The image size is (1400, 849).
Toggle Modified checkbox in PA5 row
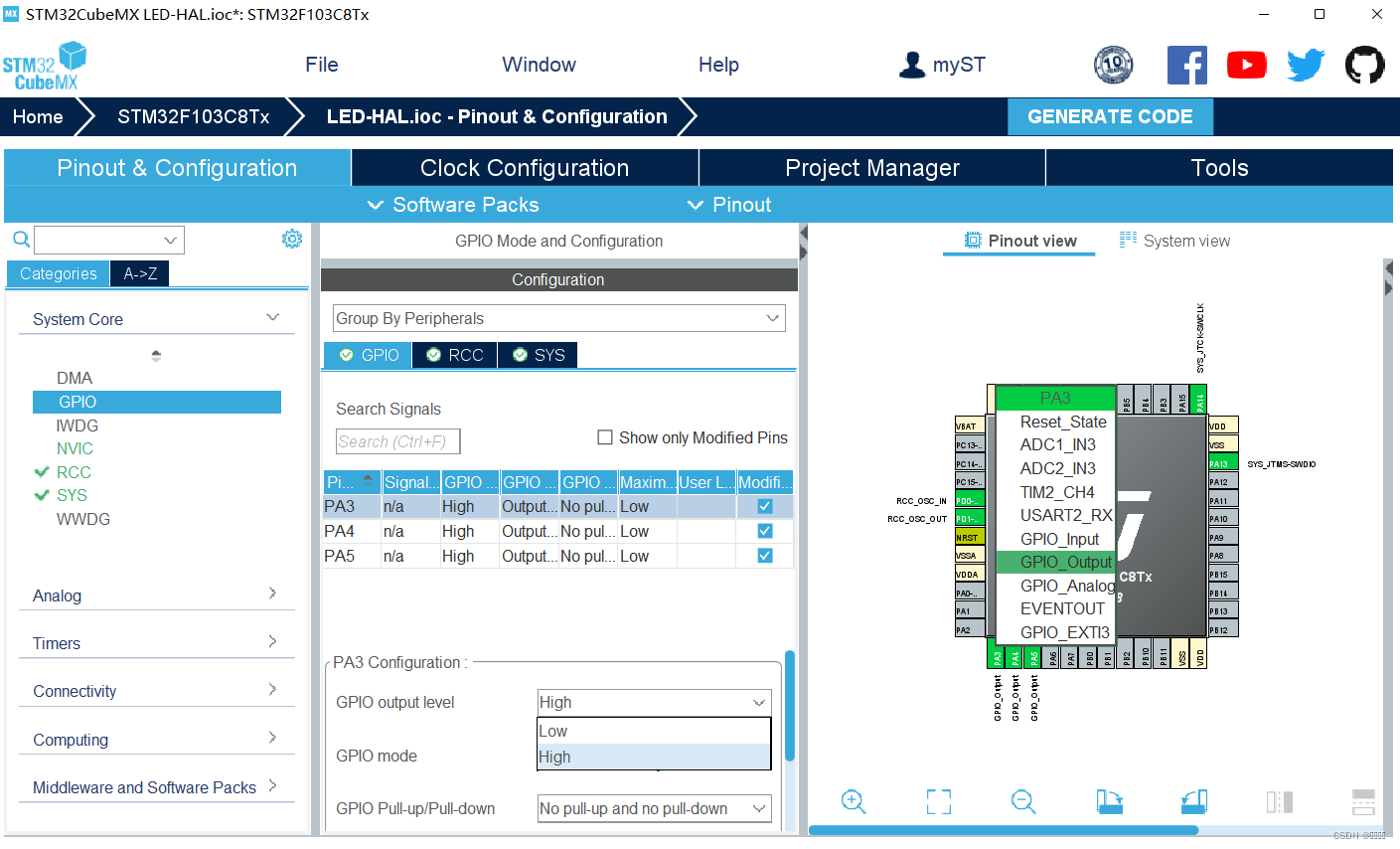point(765,556)
